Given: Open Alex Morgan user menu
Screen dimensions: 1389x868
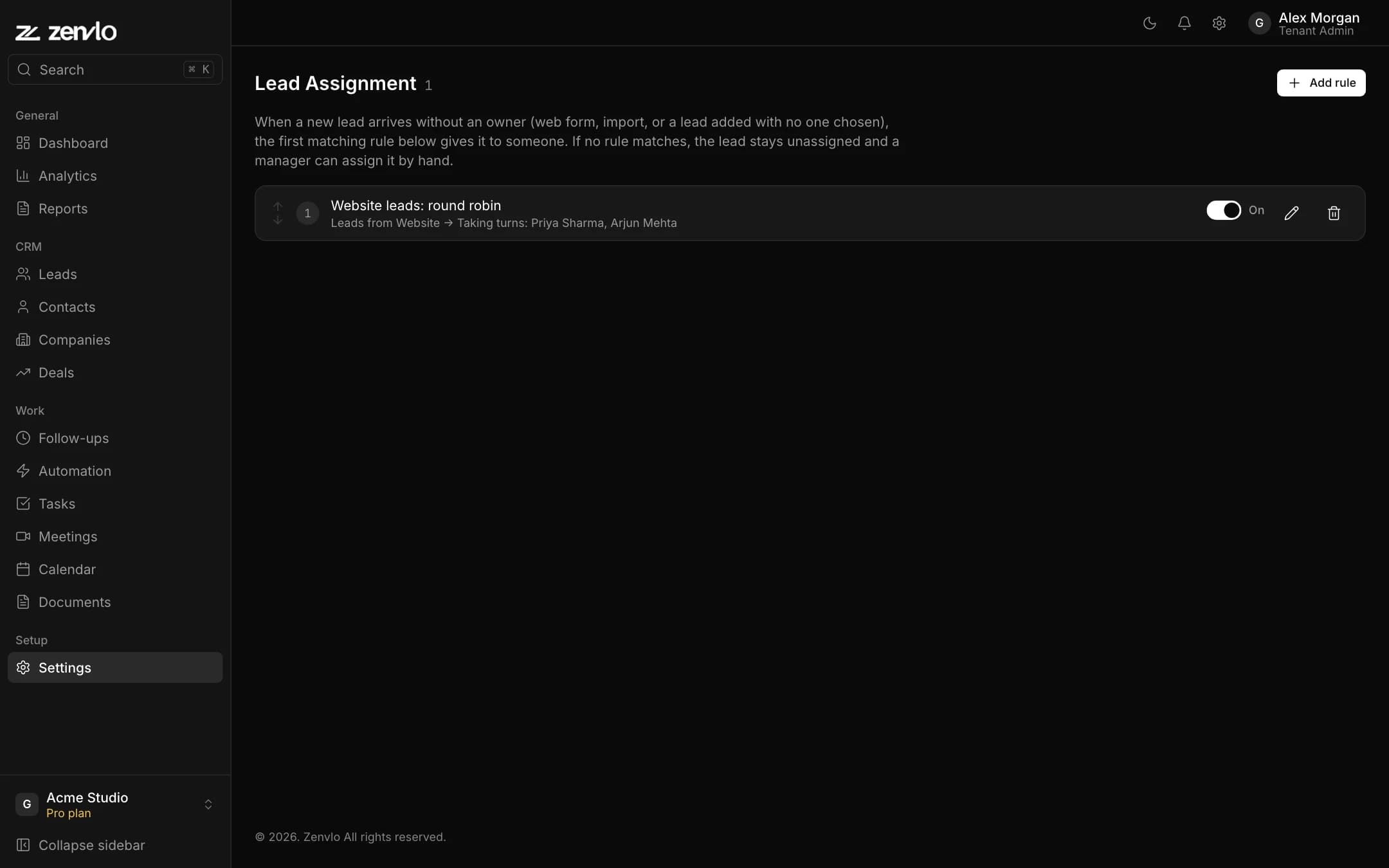Looking at the screenshot, I should point(1304,23).
